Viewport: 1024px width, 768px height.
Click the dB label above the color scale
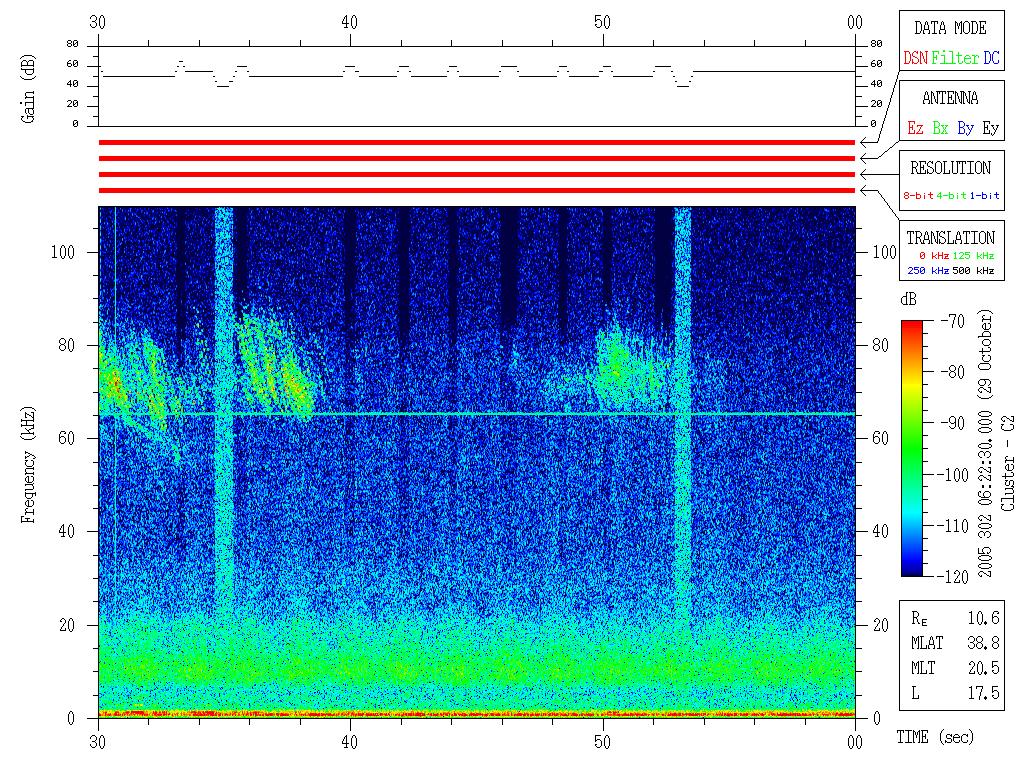pyautogui.click(x=908, y=300)
